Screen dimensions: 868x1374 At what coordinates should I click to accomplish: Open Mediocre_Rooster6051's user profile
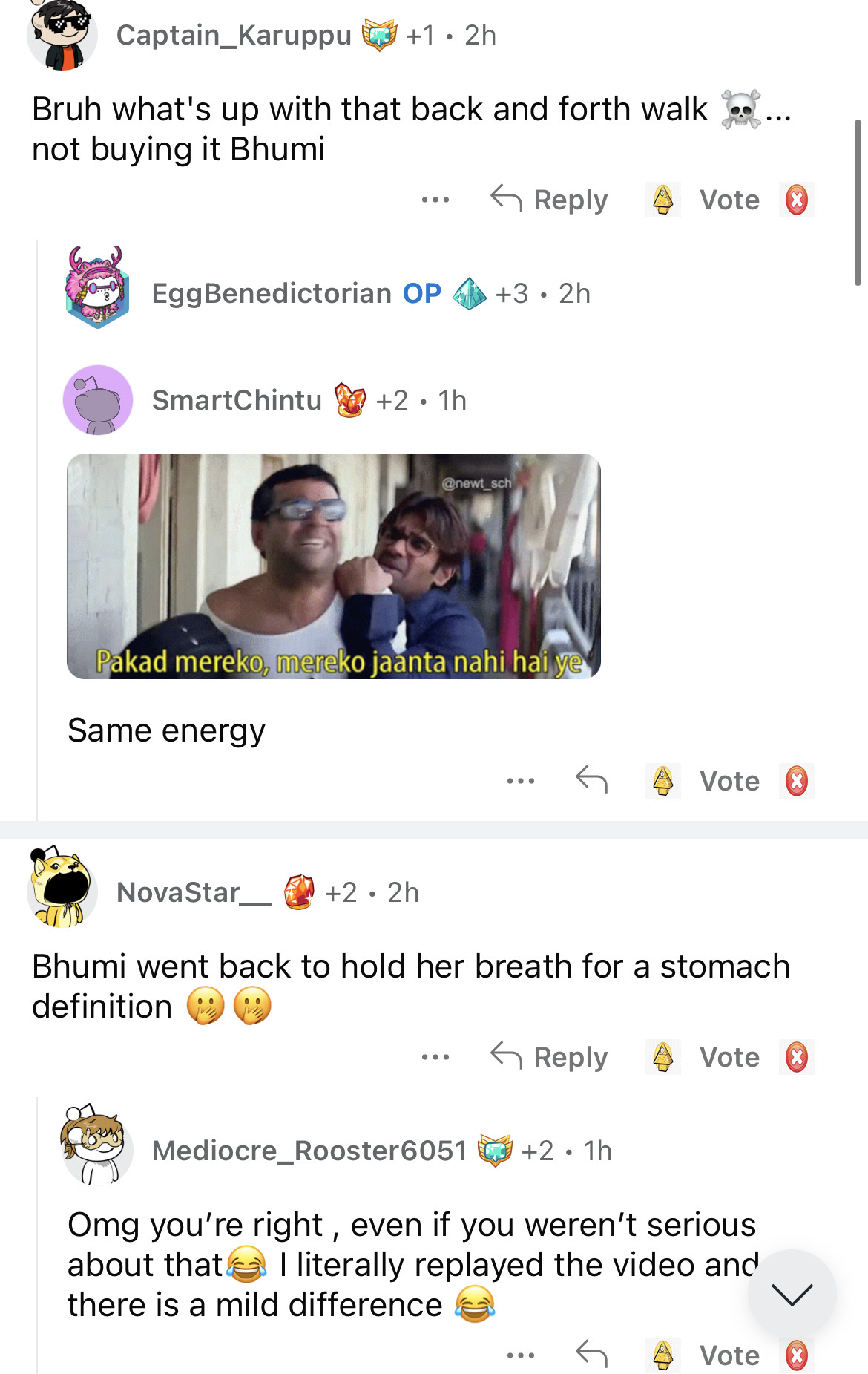tap(310, 1151)
